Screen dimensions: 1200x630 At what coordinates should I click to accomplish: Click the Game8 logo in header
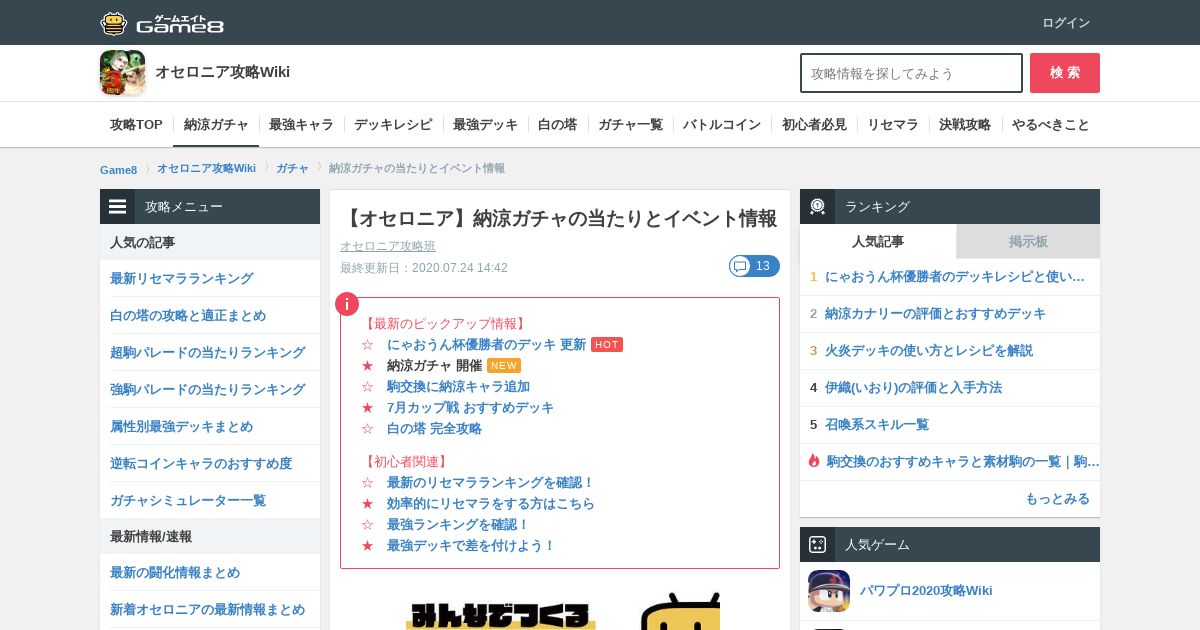[162, 23]
